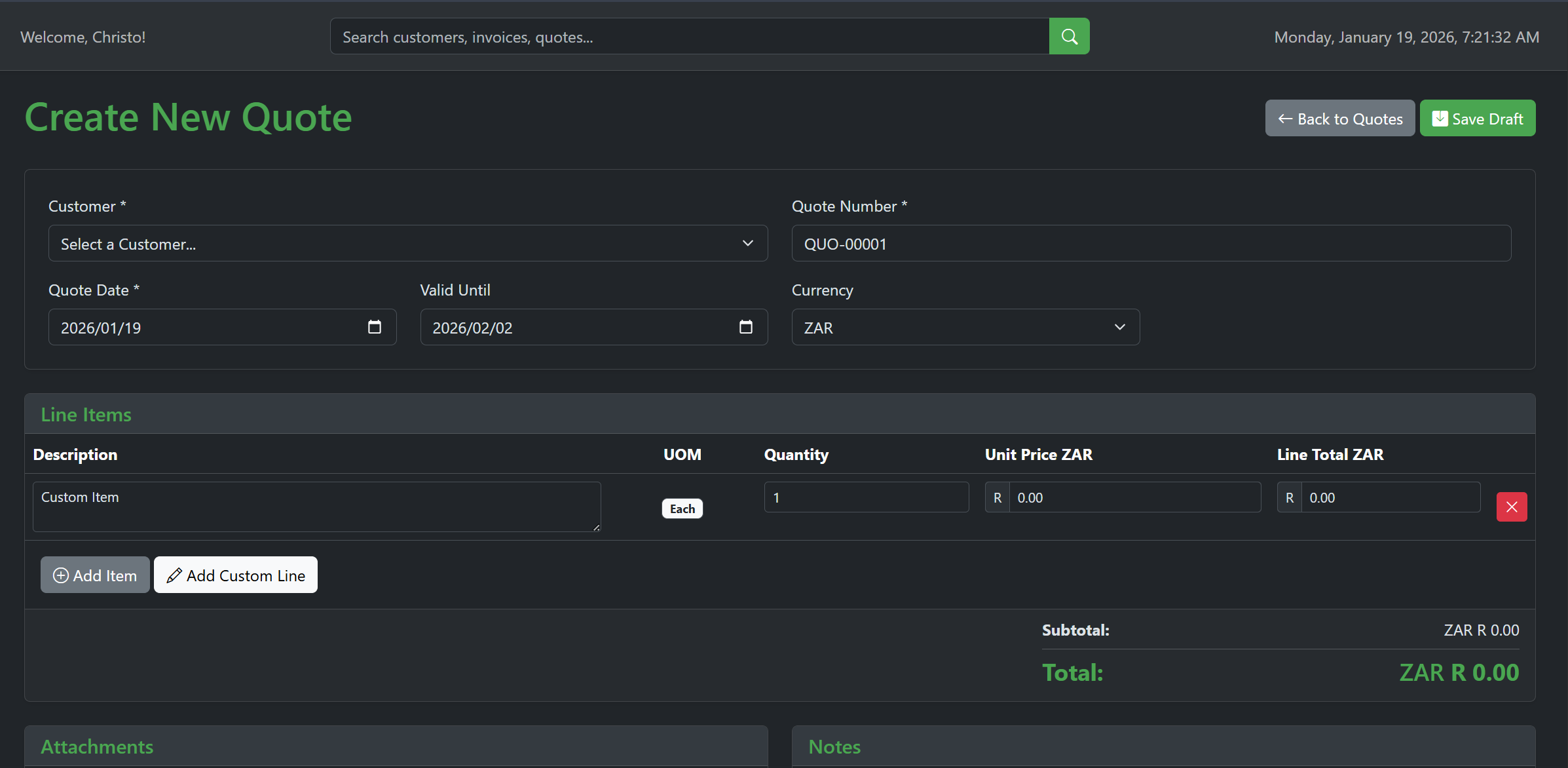This screenshot has width=1568, height=768.
Task: Expand the Select a Customer dropdown
Action: (407, 244)
